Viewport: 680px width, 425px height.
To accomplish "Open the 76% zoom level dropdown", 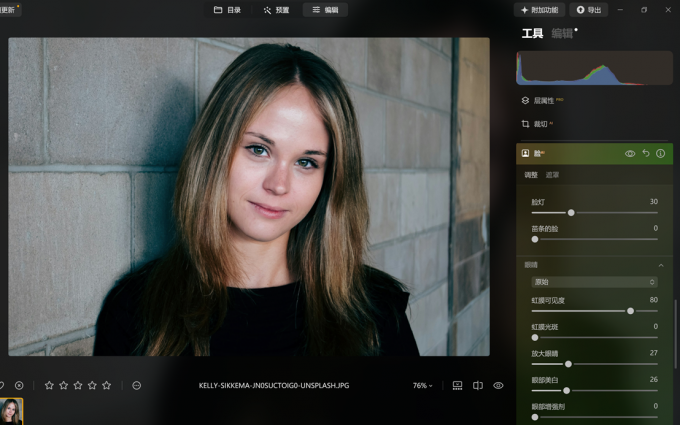I will 422,386.
